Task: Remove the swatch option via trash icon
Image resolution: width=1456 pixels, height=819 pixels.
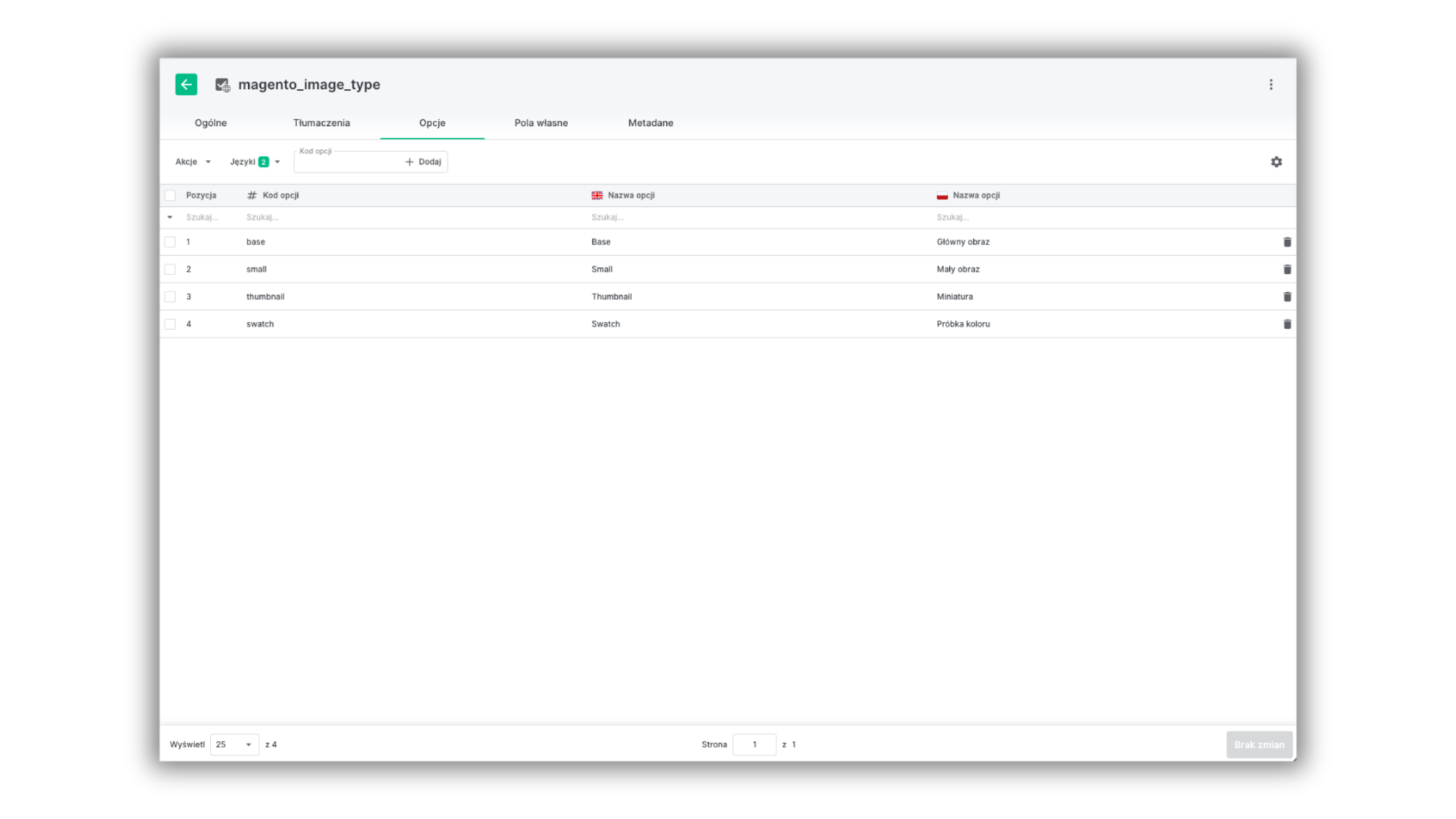Action: click(1287, 324)
